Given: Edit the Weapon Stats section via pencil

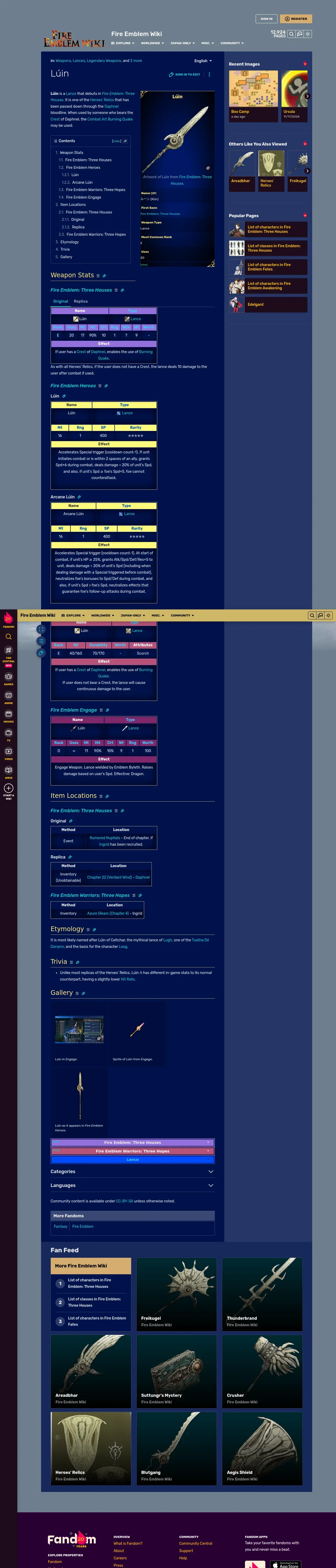Looking at the screenshot, I should (x=104, y=276).
